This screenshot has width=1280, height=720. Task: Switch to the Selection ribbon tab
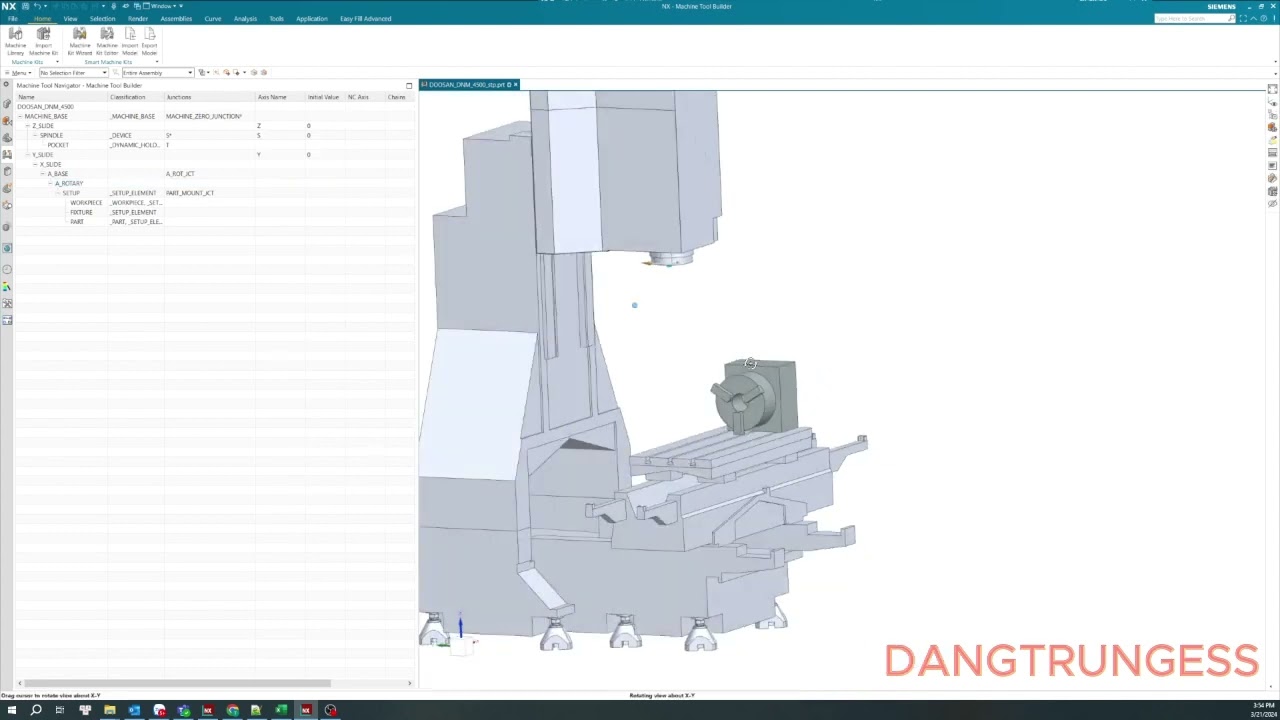click(x=102, y=19)
